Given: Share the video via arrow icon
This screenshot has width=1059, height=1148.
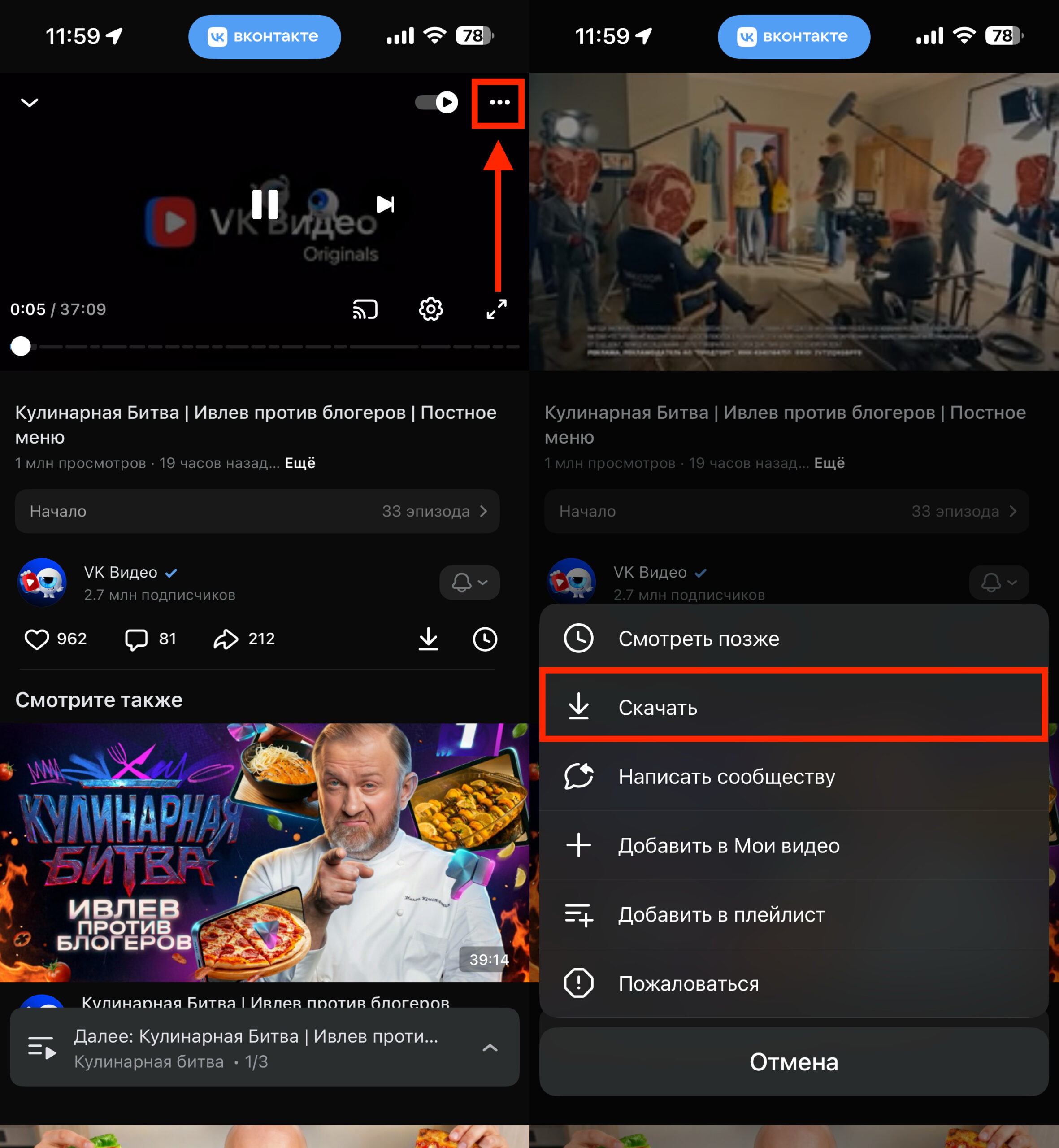Looking at the screenshot, I should point(226,639).
